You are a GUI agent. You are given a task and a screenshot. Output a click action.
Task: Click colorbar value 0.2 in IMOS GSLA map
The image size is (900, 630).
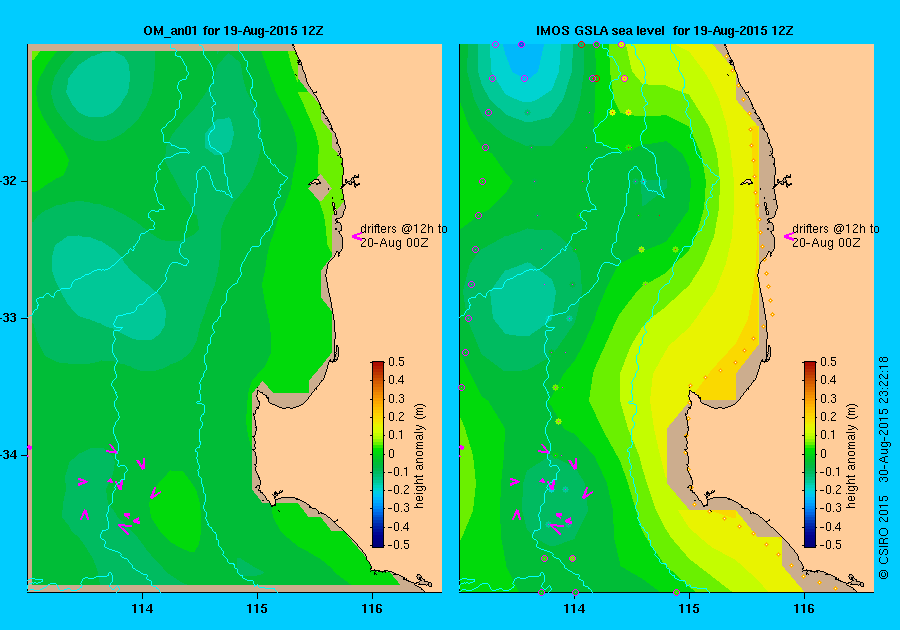828,417
